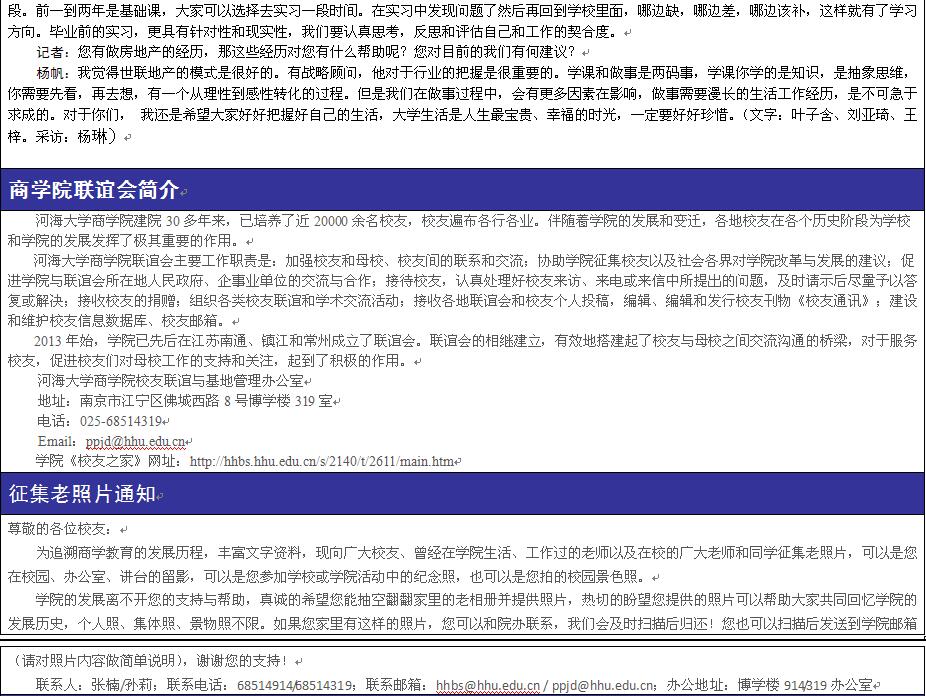Screen dimensions: 926x696
Task: Click the text 2013 年始 paragraph start
Action: point(63,341)
